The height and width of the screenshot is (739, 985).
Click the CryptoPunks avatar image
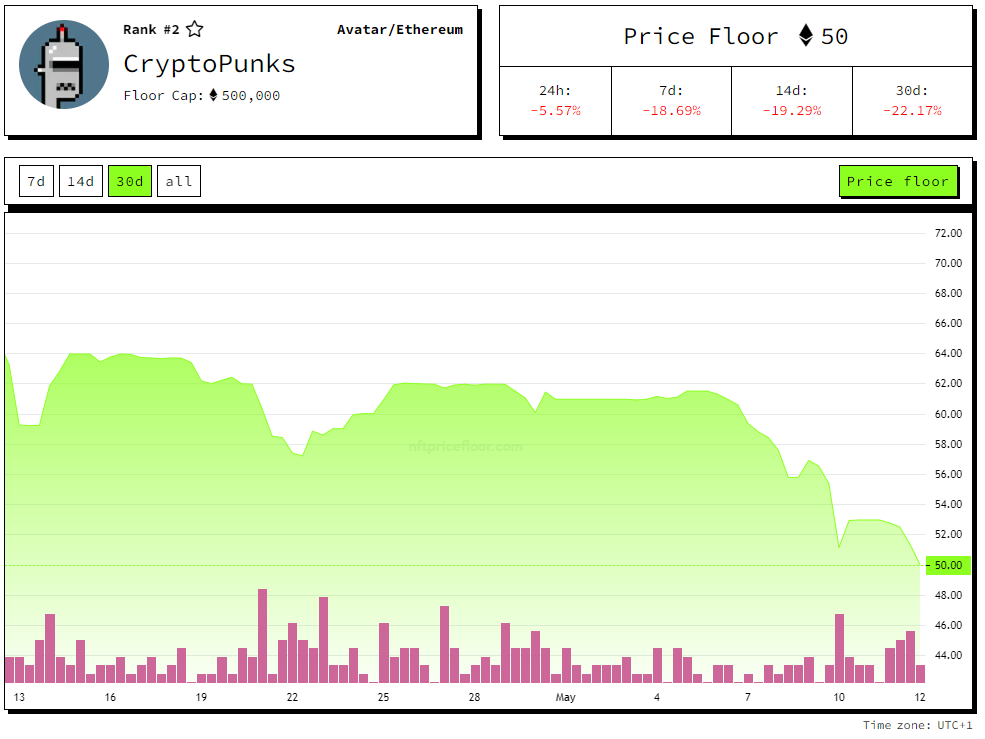[64, 64]
